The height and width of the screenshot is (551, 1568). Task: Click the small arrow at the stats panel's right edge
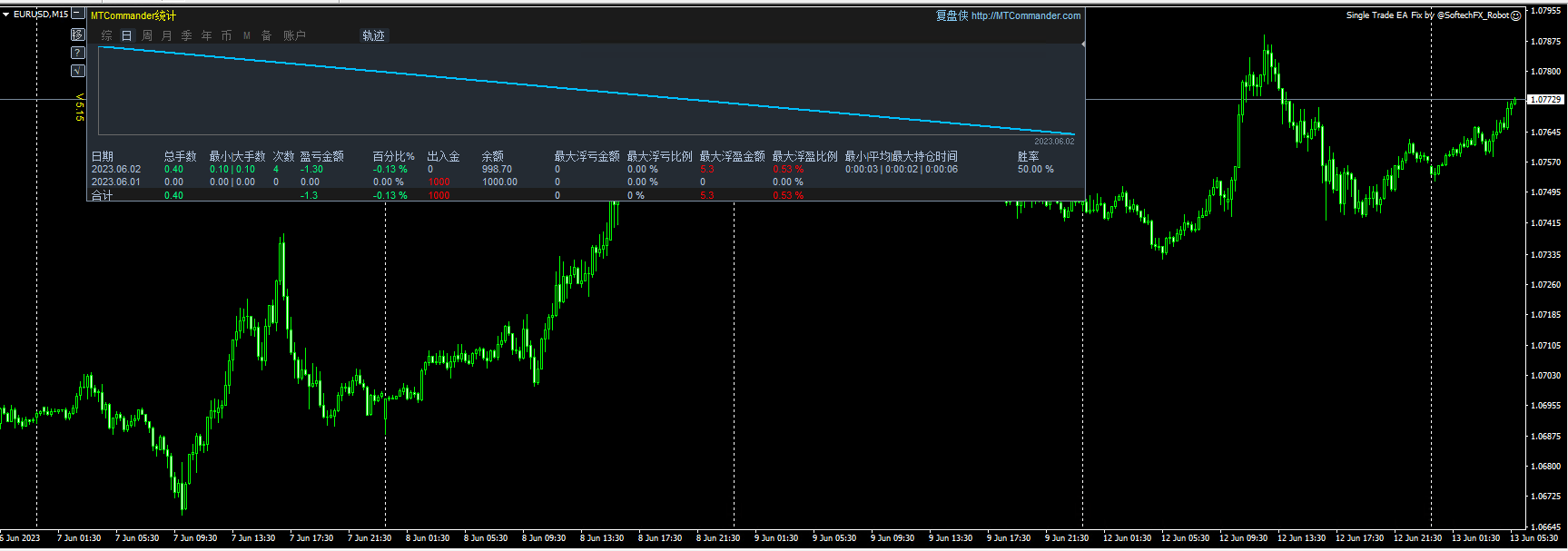pos(1082,44)
